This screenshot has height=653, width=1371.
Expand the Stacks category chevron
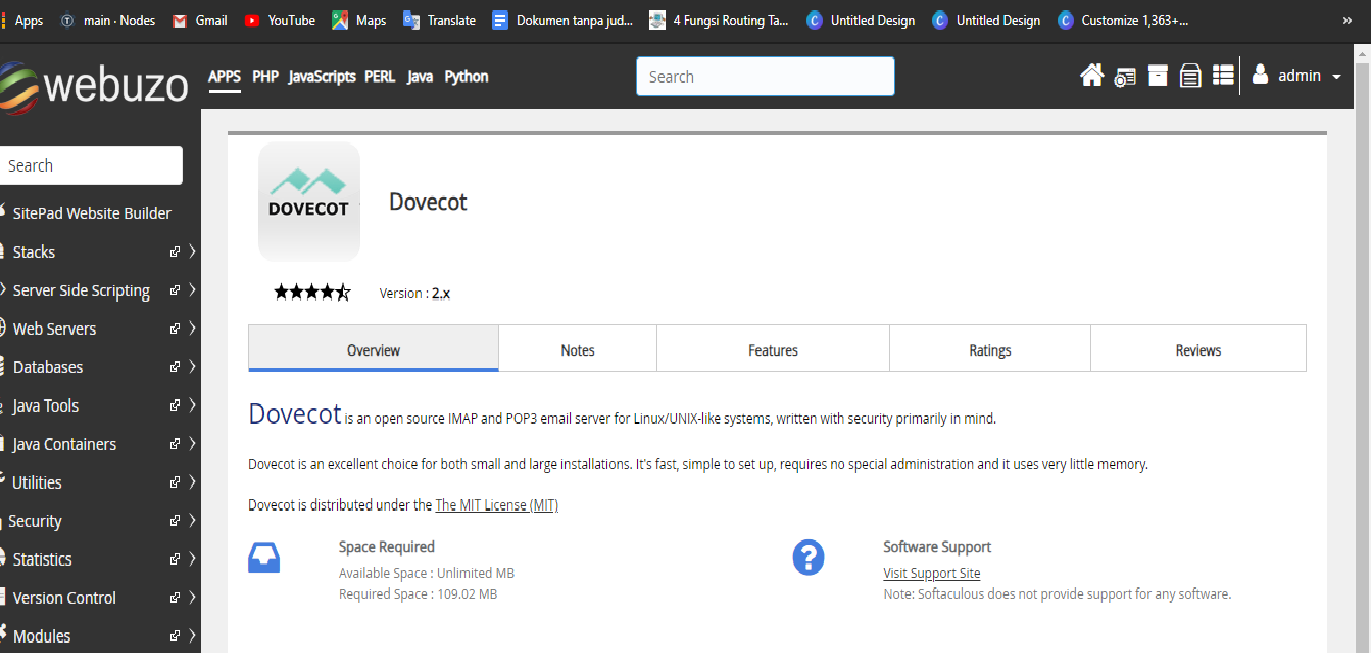(192, 252)
